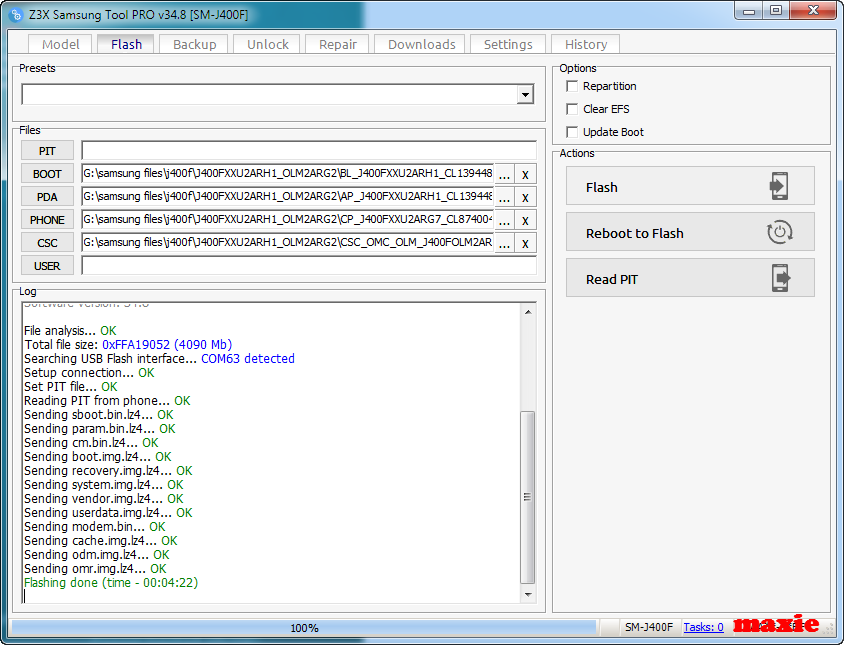Click 'Sending system.img.lz4' log line
This screenshot has width=844, height=645.
coord(103,485)
